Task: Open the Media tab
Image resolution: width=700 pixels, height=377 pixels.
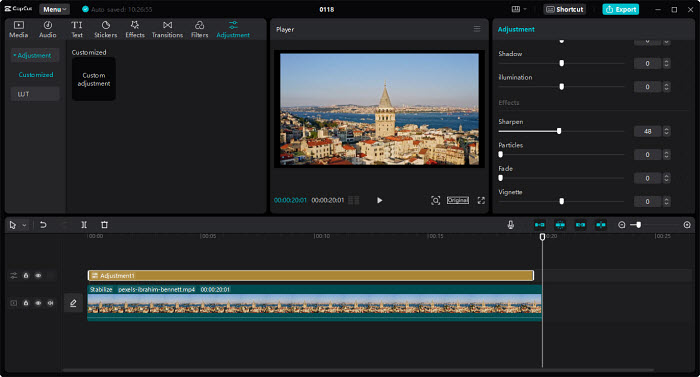Action: pos(18,29)
